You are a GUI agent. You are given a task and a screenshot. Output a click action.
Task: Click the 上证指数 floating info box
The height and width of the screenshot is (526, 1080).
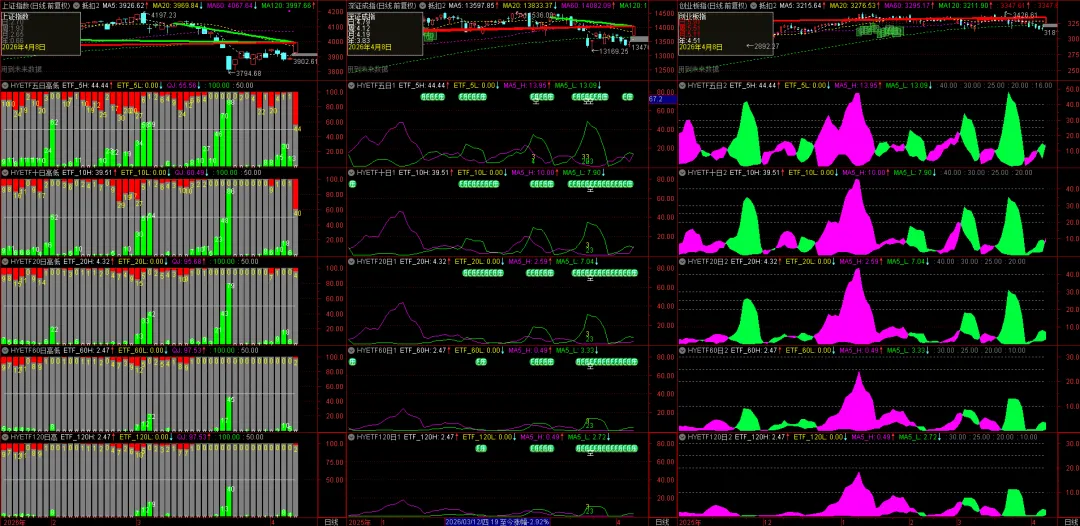coord(40,32)
